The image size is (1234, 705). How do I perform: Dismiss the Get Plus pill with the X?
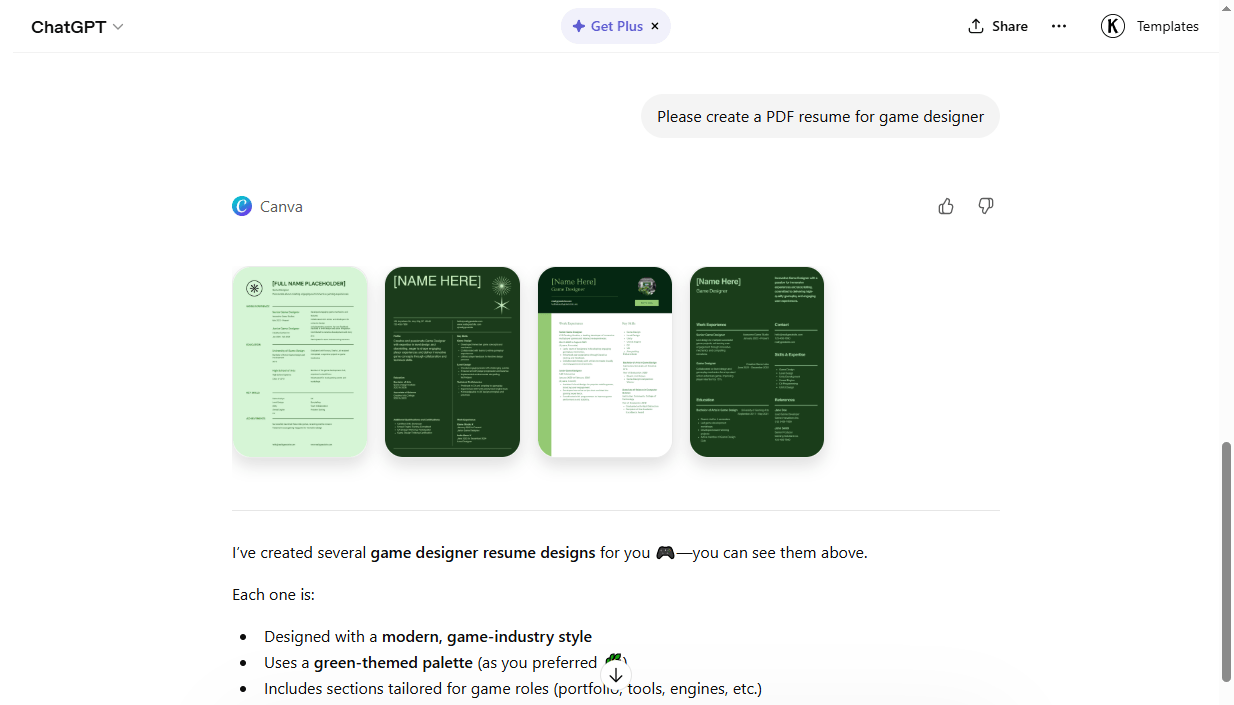(x=655, y=26)
